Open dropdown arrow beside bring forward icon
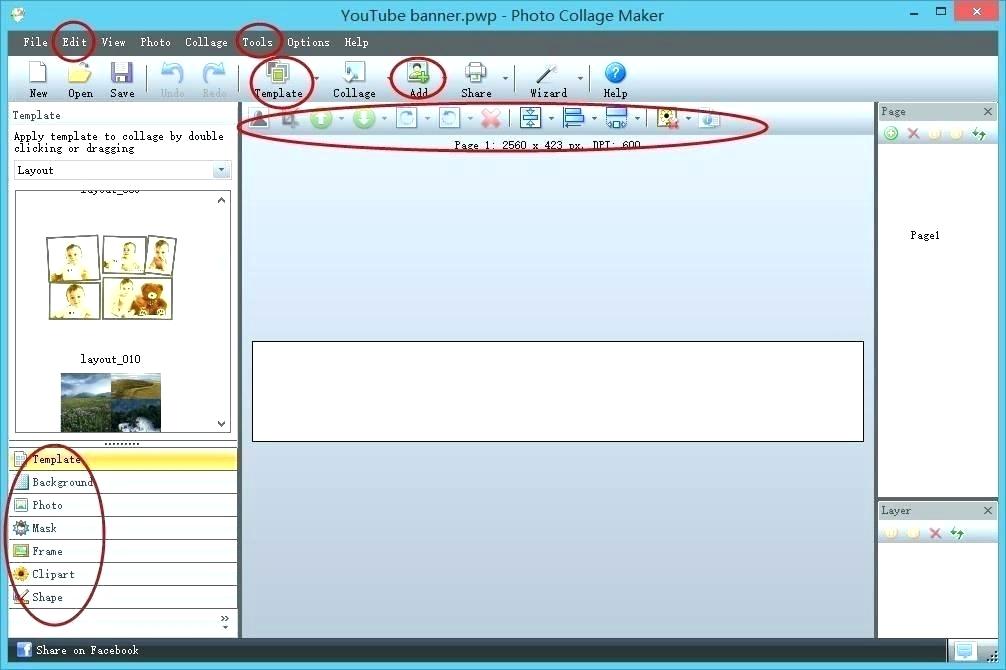The image size is (1006, 670). (341, 119)
